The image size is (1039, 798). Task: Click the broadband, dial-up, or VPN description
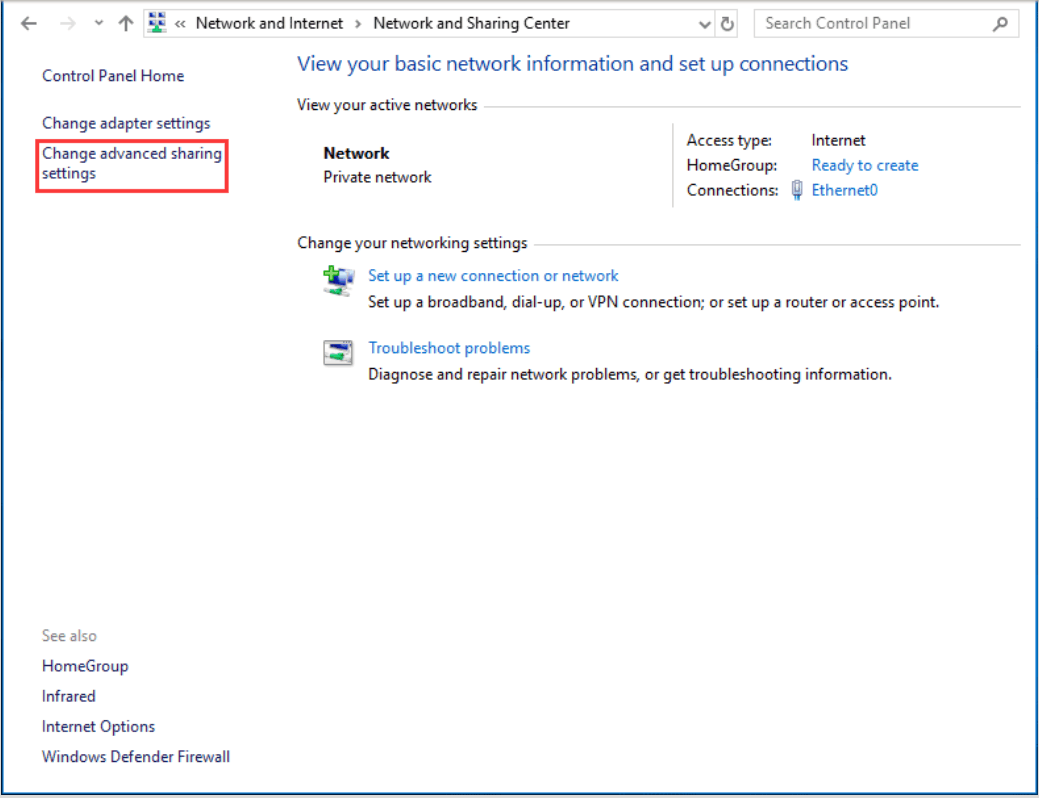click(653, 302)
